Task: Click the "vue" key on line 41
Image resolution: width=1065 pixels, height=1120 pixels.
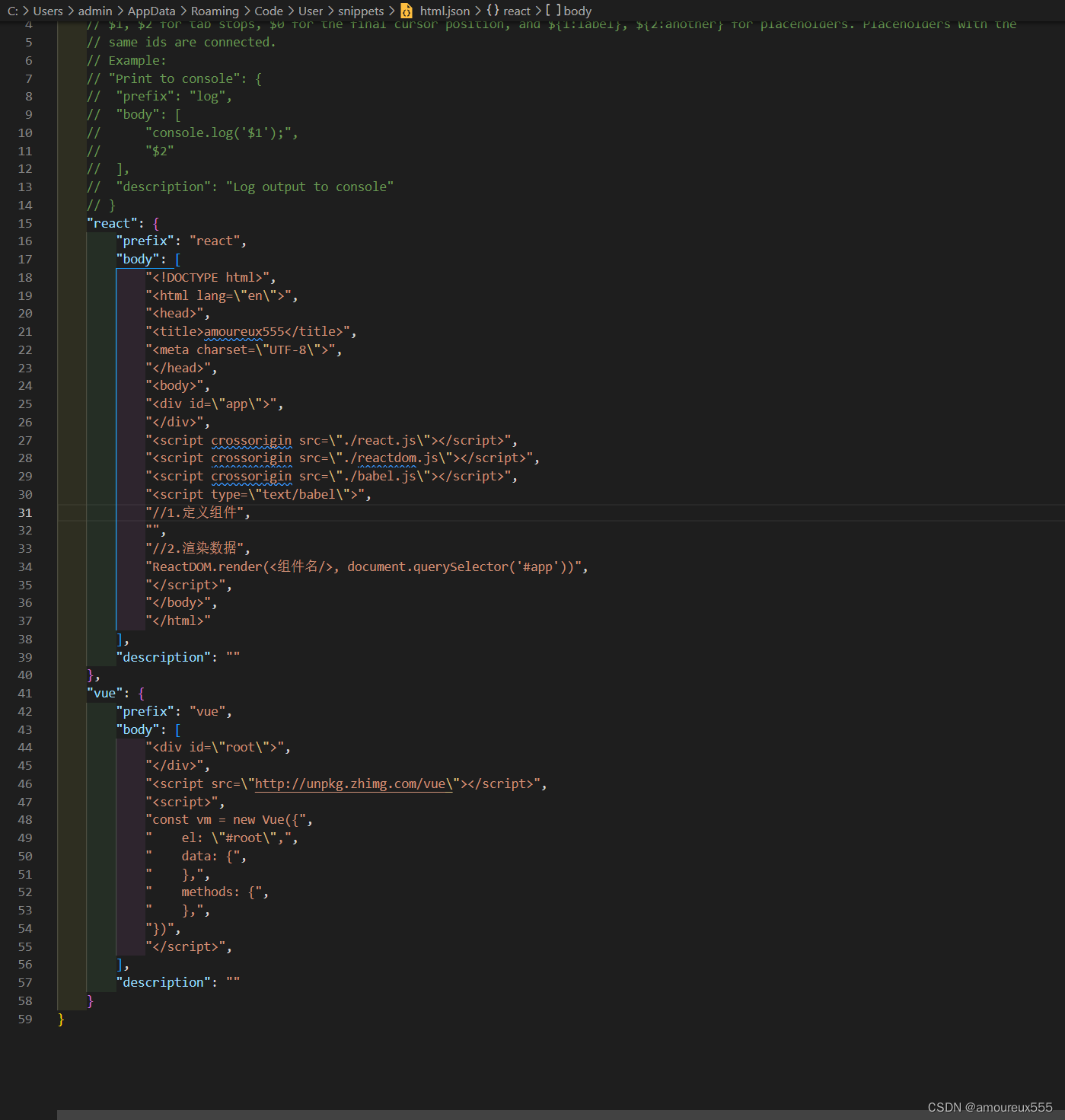Action: [x=105, y=693]
